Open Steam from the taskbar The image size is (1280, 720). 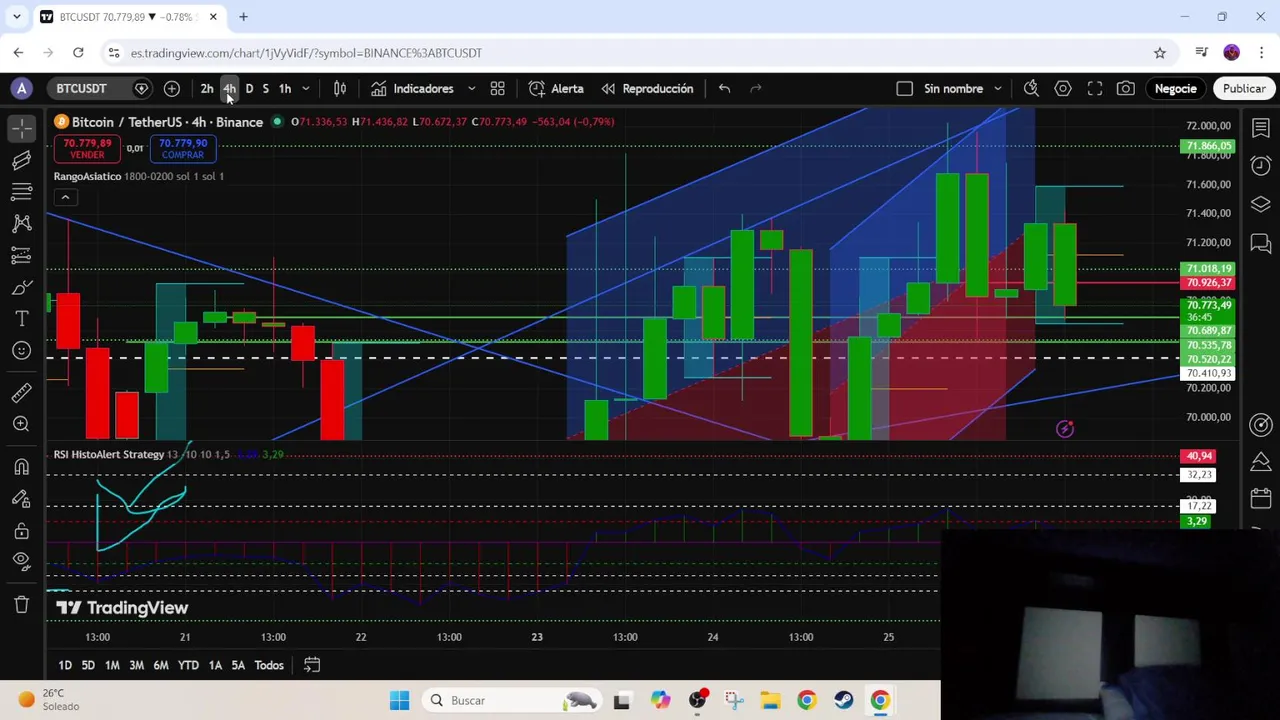click(x=843, y=701)
